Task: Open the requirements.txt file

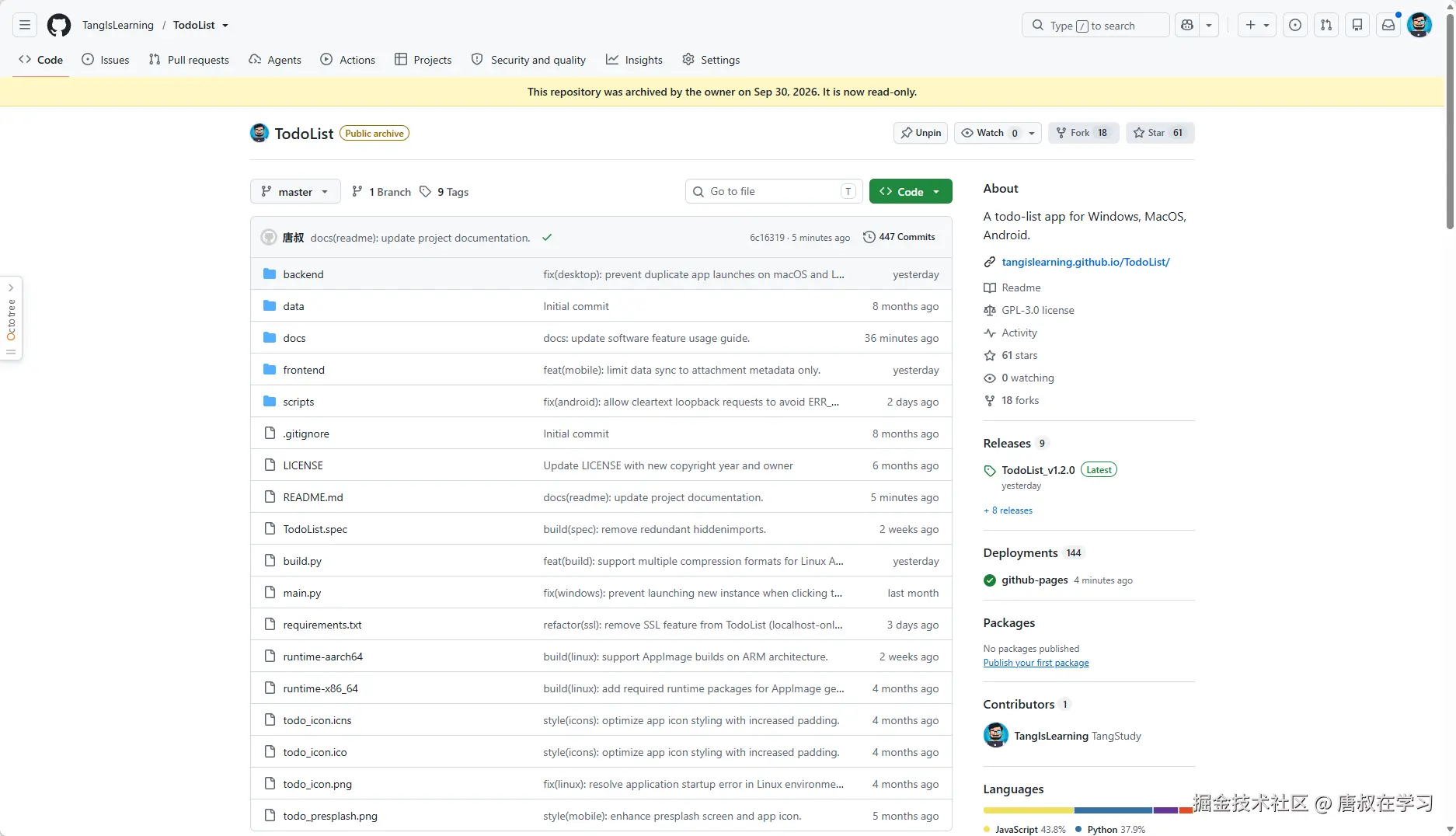Action: [322, 625]
